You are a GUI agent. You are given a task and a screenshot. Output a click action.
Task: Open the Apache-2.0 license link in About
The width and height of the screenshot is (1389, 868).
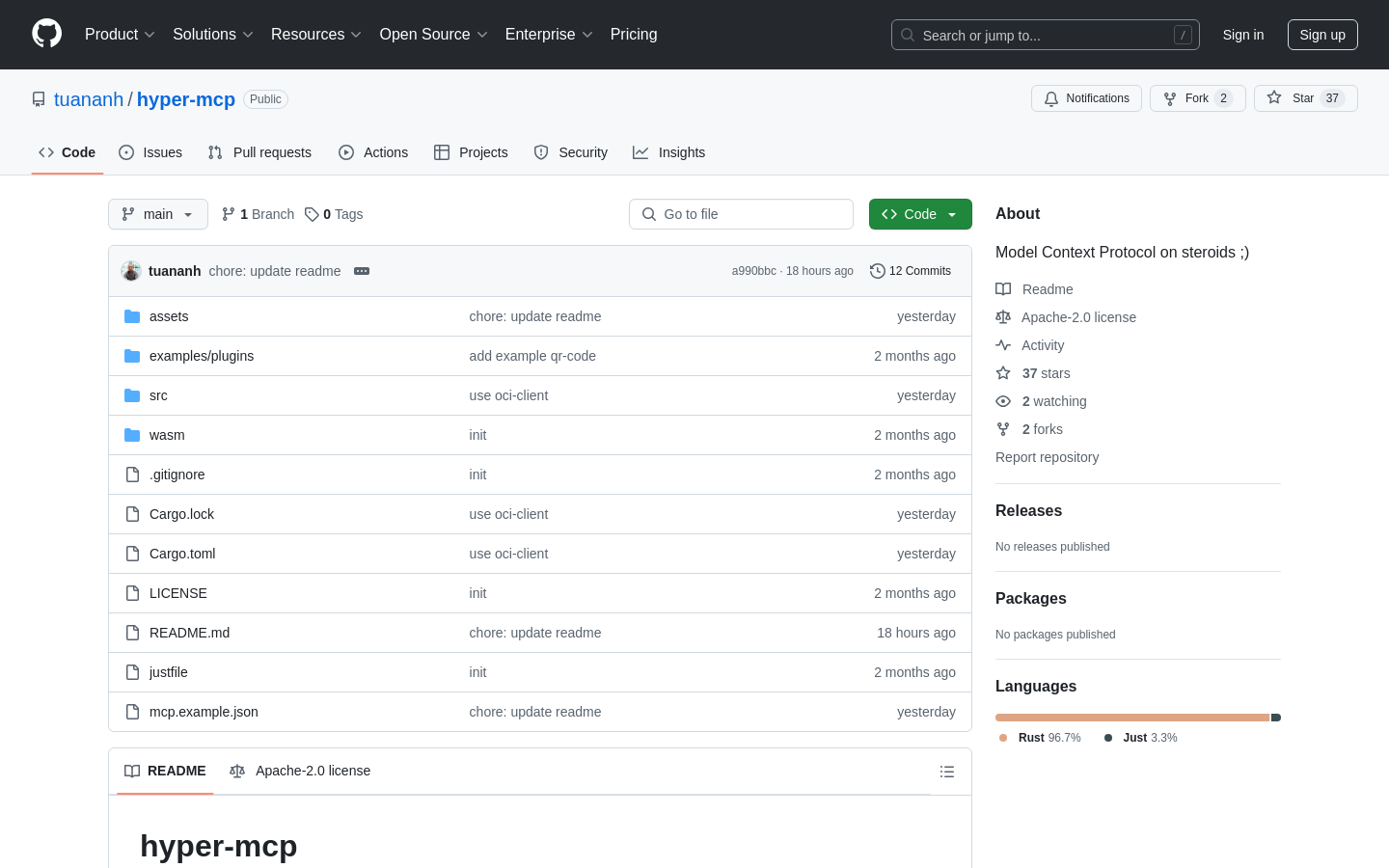click(1066, 317)
